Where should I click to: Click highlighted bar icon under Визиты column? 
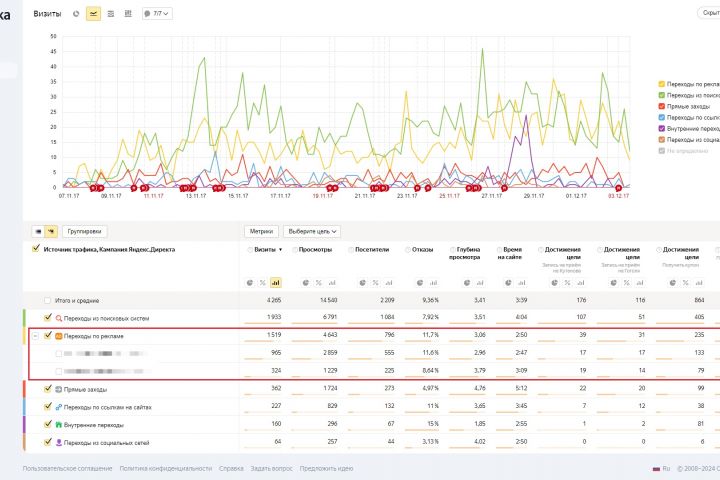[x=276, y=282]
